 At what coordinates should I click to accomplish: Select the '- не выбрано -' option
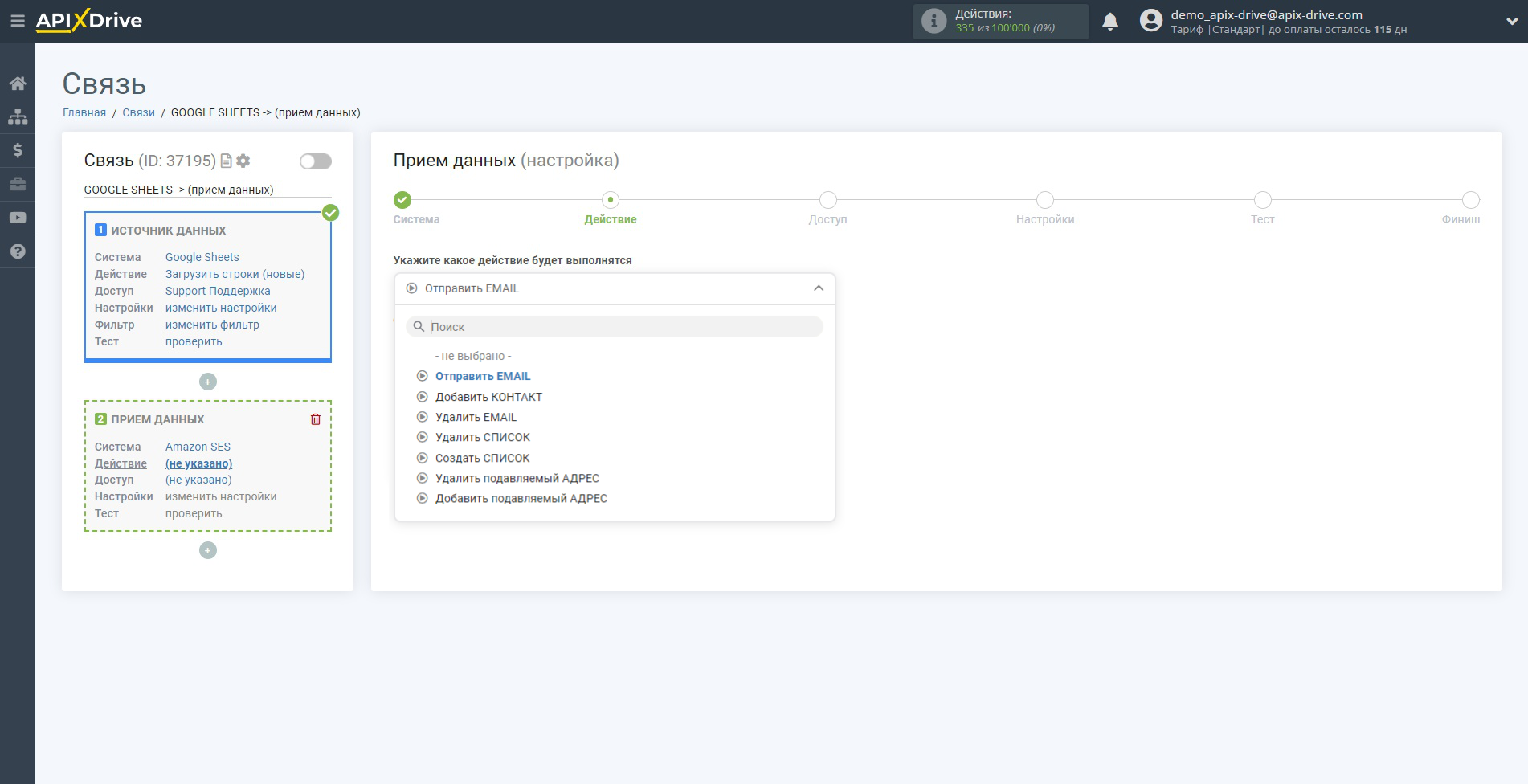(473, 356)
